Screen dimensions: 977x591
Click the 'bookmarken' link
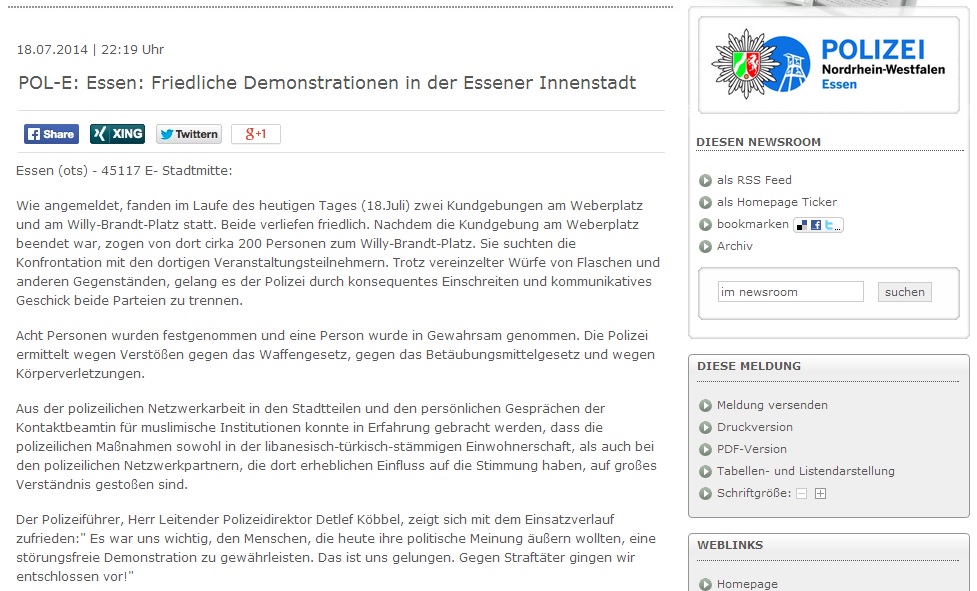click(752, 224)
